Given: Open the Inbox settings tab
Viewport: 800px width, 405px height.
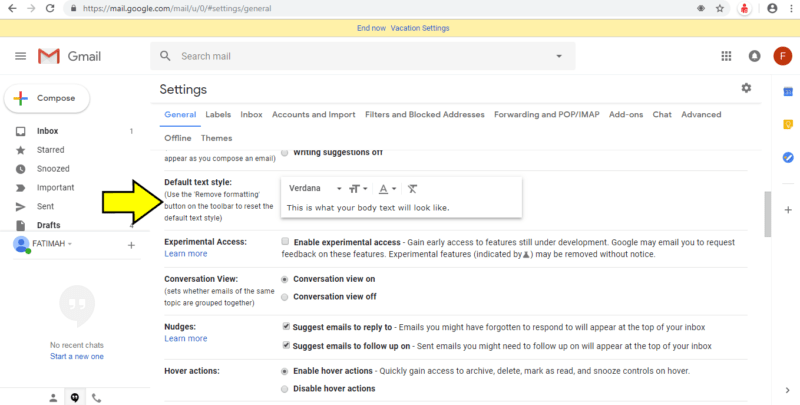Looking at the screenshot, I should pyautogui.click(x=252, y=114).
